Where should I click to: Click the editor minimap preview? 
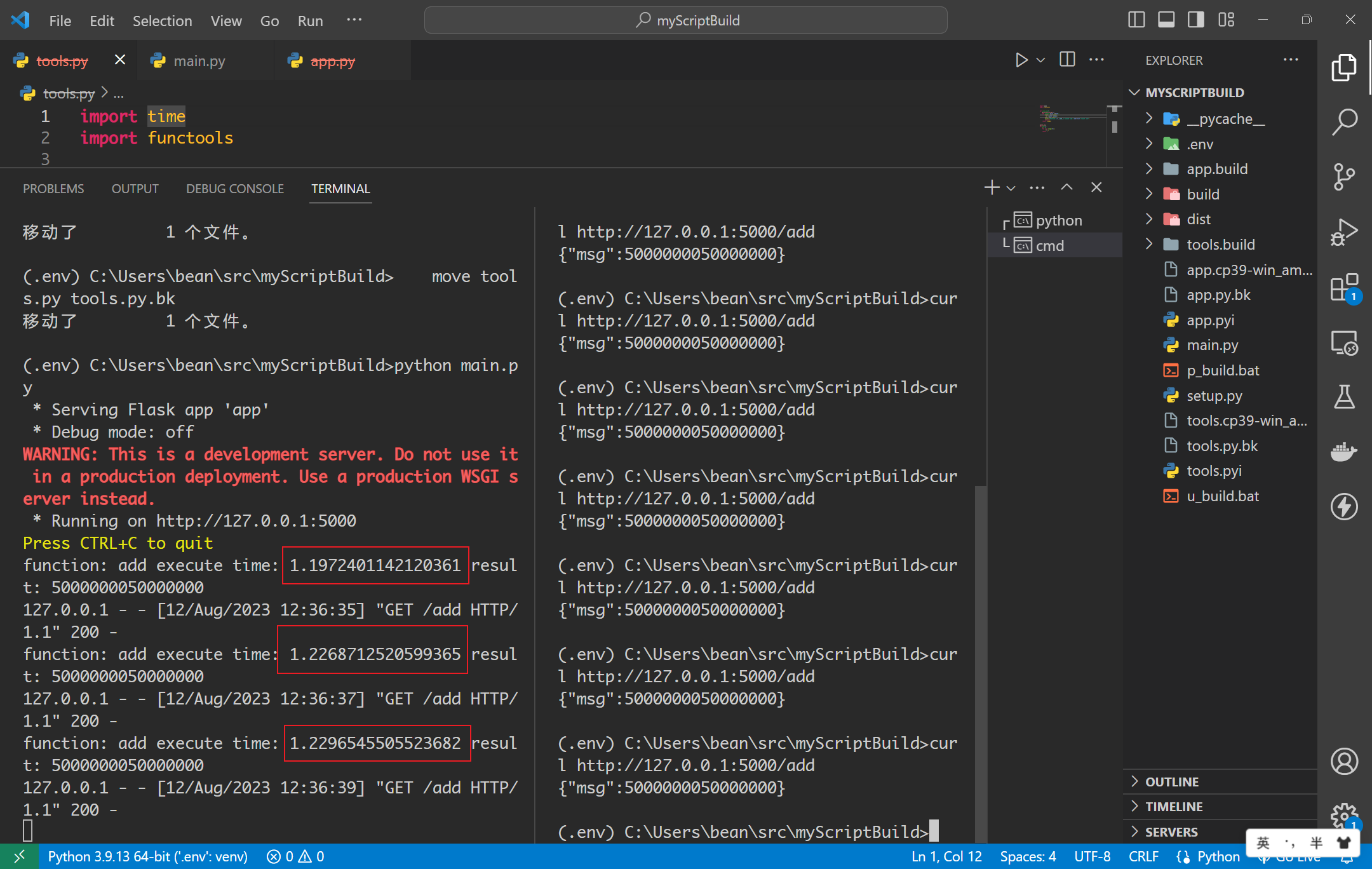(x=1073, y=118)
